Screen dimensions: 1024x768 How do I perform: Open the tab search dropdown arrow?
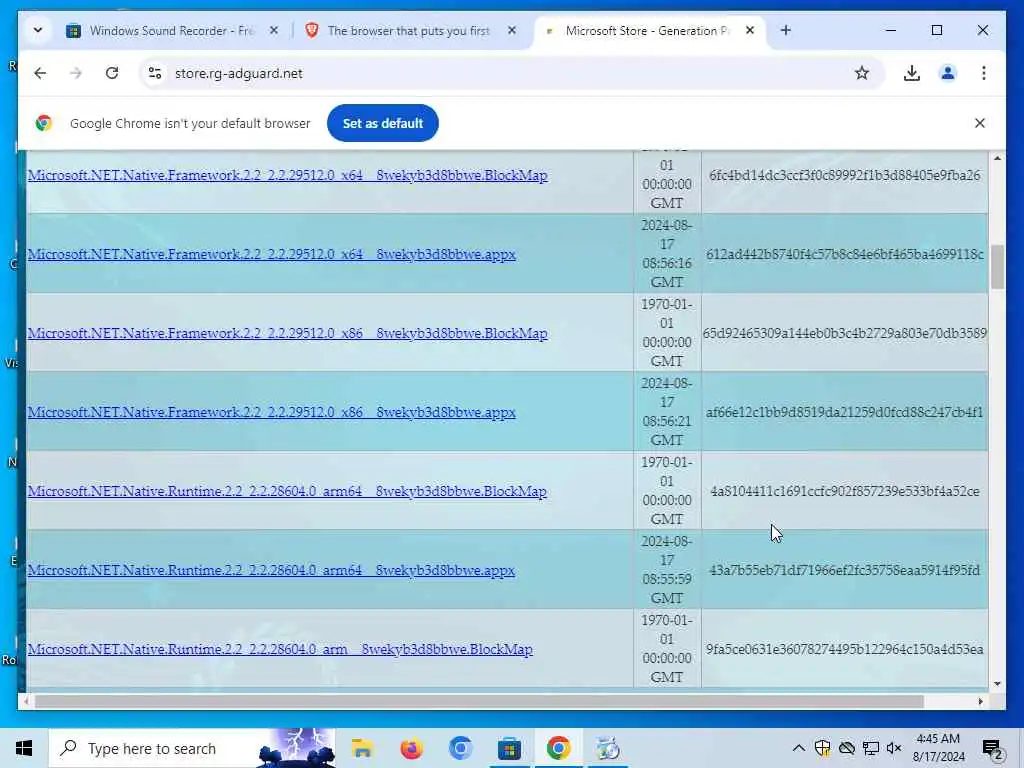(38, 30)
